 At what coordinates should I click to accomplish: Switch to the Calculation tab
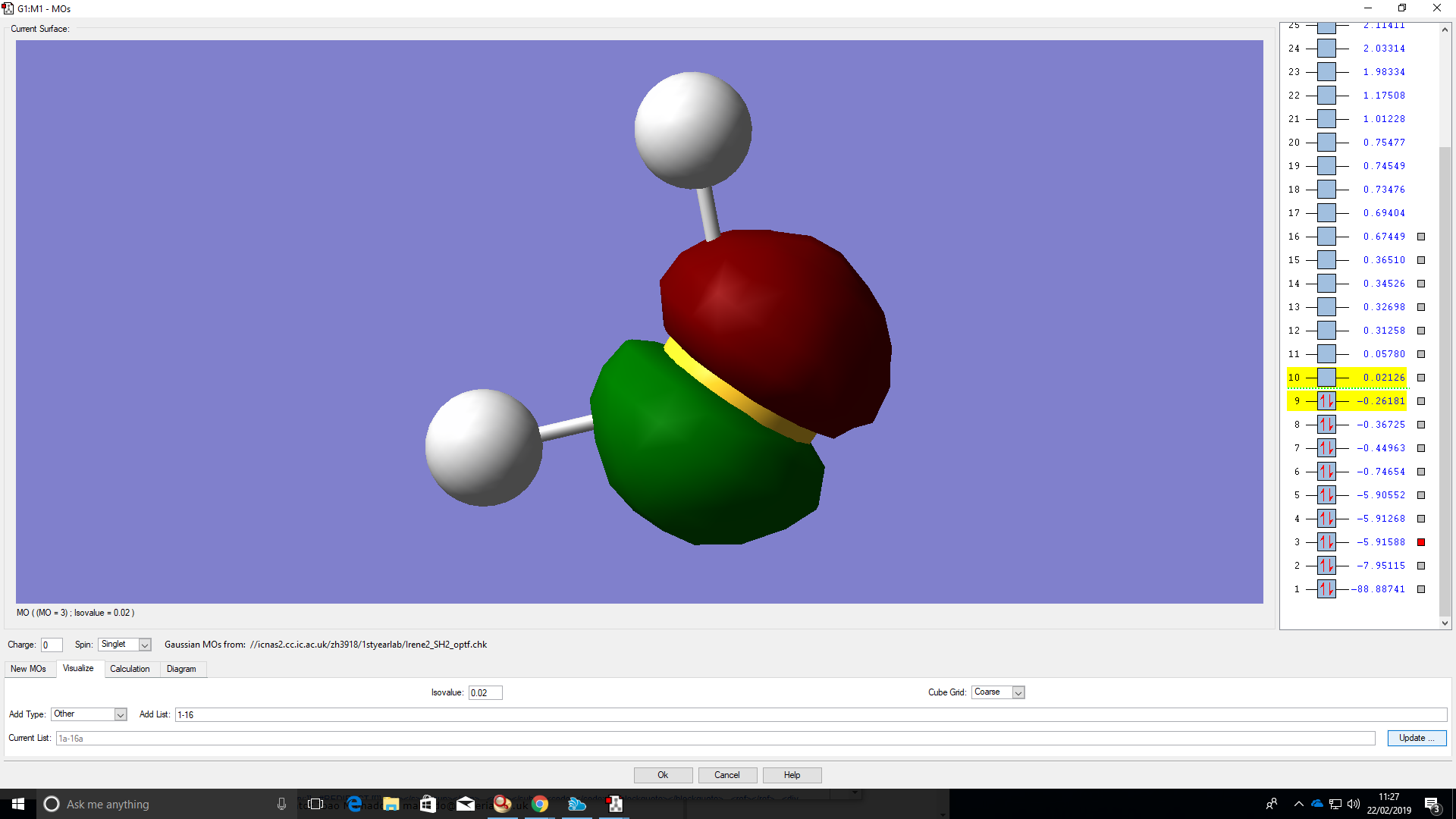pyautogui.click(x=130, y=669)
